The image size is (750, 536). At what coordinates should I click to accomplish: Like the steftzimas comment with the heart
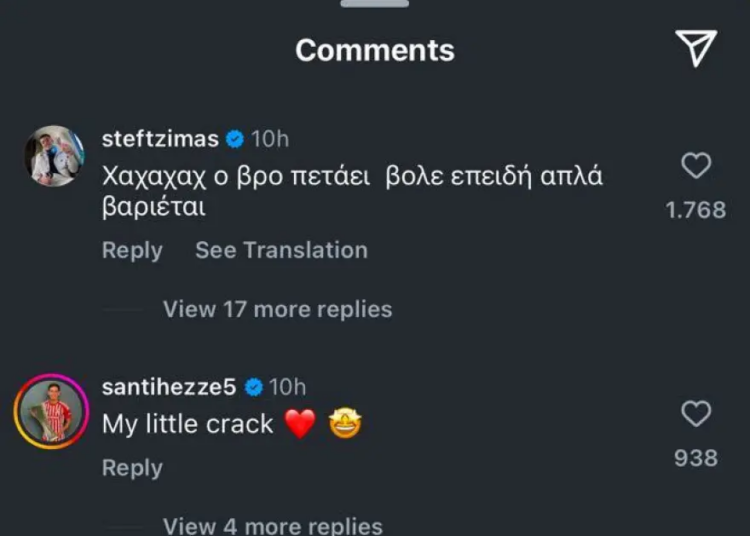click(696, 165)
